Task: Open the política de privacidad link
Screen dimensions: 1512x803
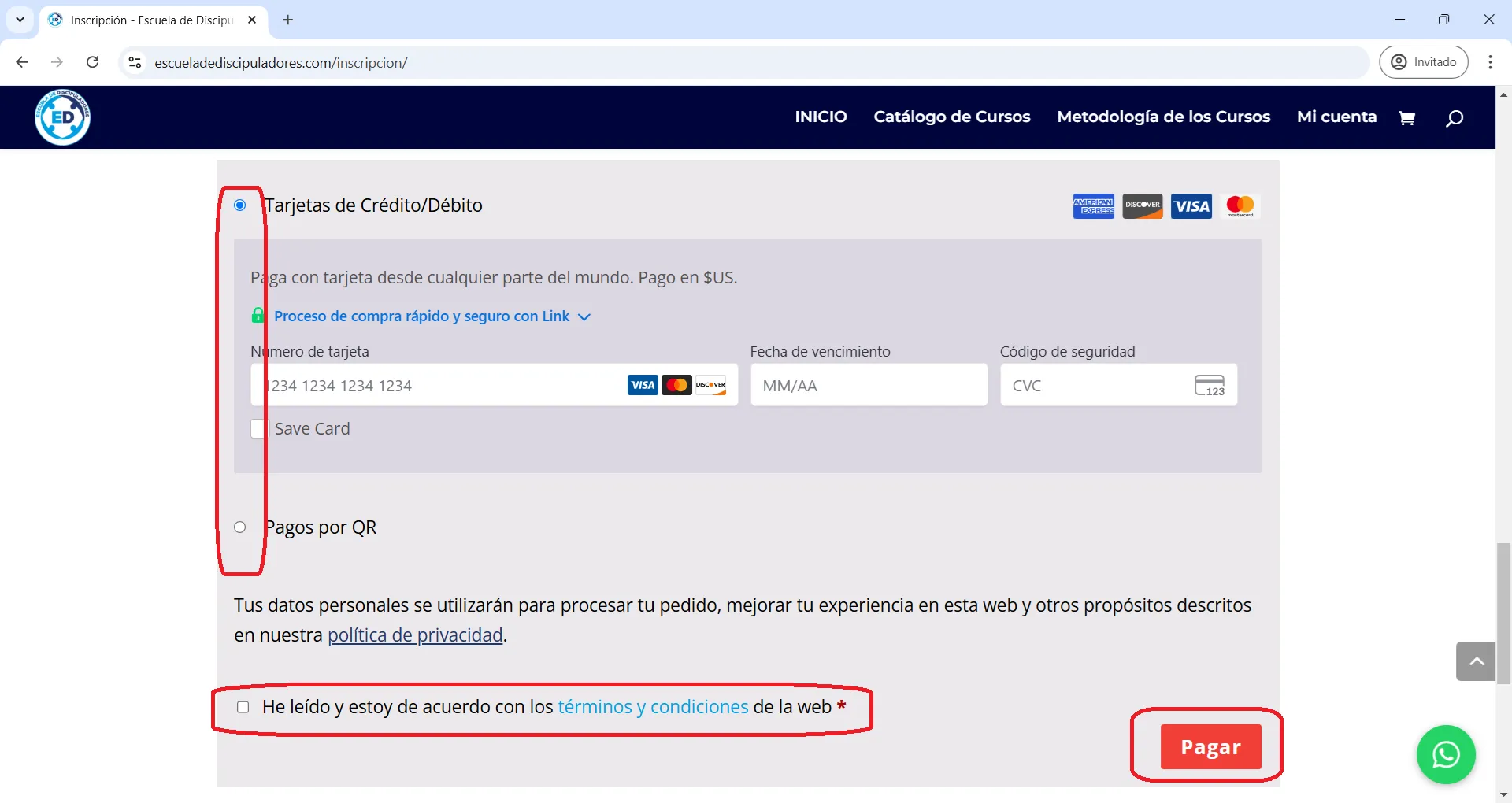Action: [x=415, y=635]
